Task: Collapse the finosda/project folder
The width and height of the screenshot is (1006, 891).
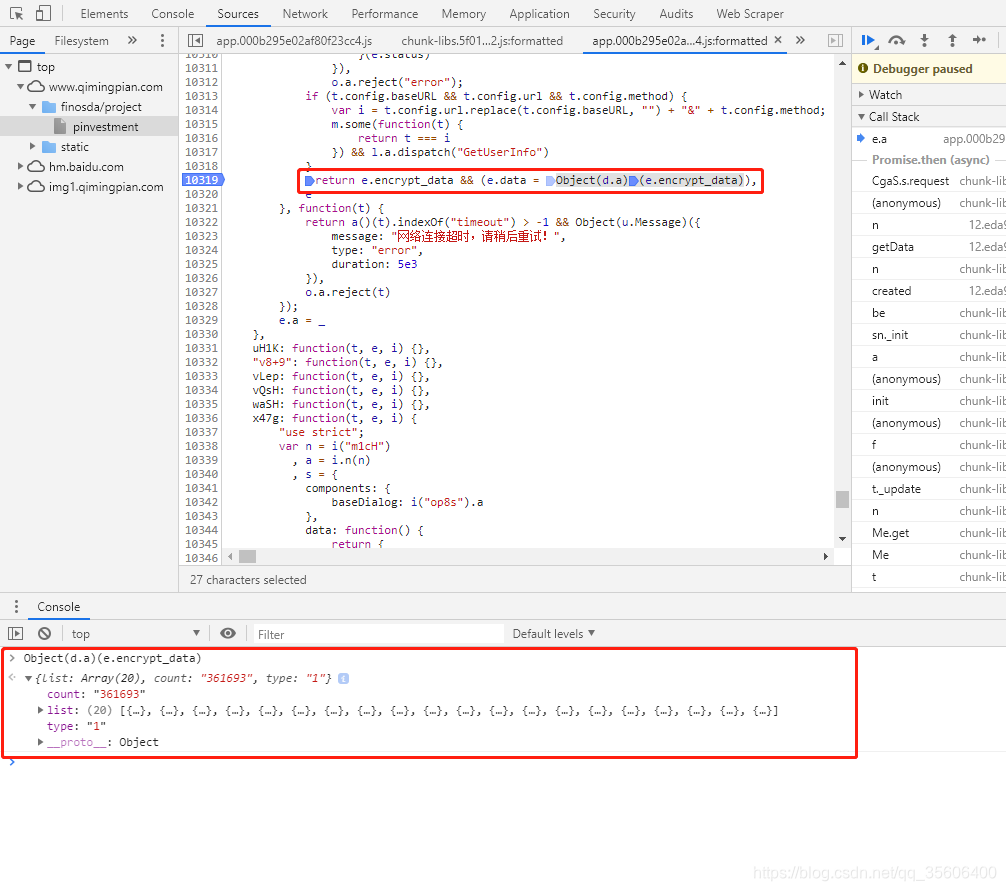Action: [x=32, y=106]
